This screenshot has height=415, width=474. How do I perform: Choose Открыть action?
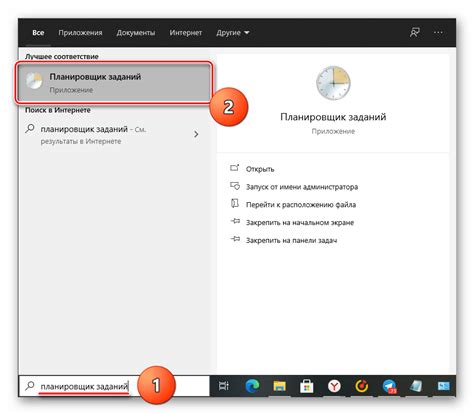tap(260, 169)
